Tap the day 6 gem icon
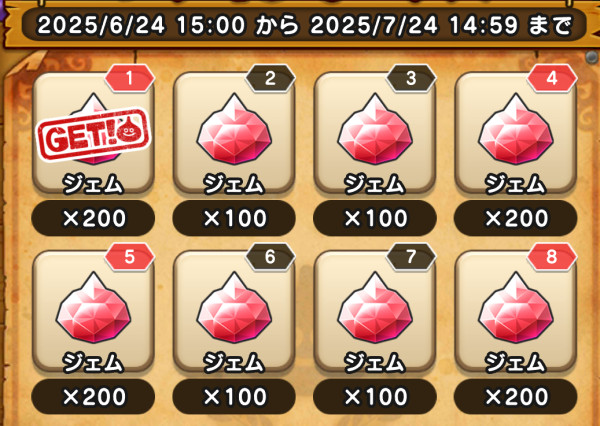Viewport: 600px width, 426px height. tap(234, 308)
